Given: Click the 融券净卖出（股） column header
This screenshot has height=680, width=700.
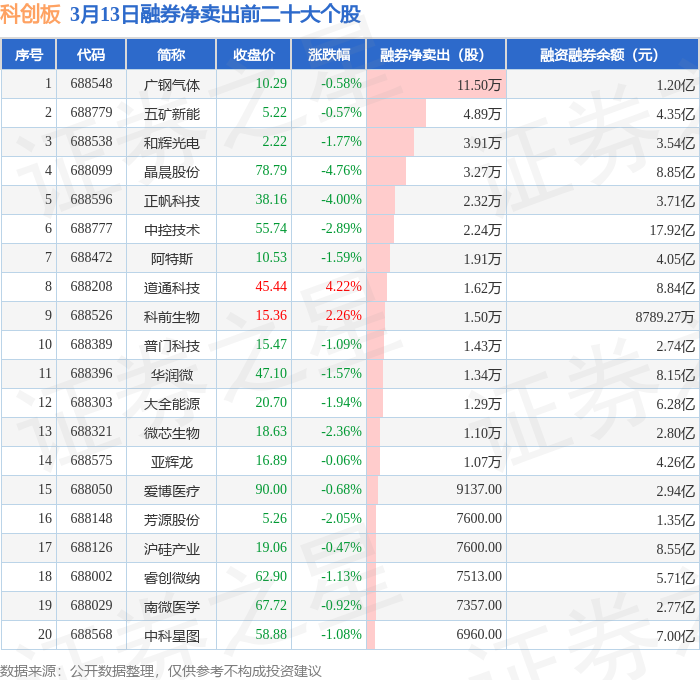Looking at the screenshot, I should (436, 54).
